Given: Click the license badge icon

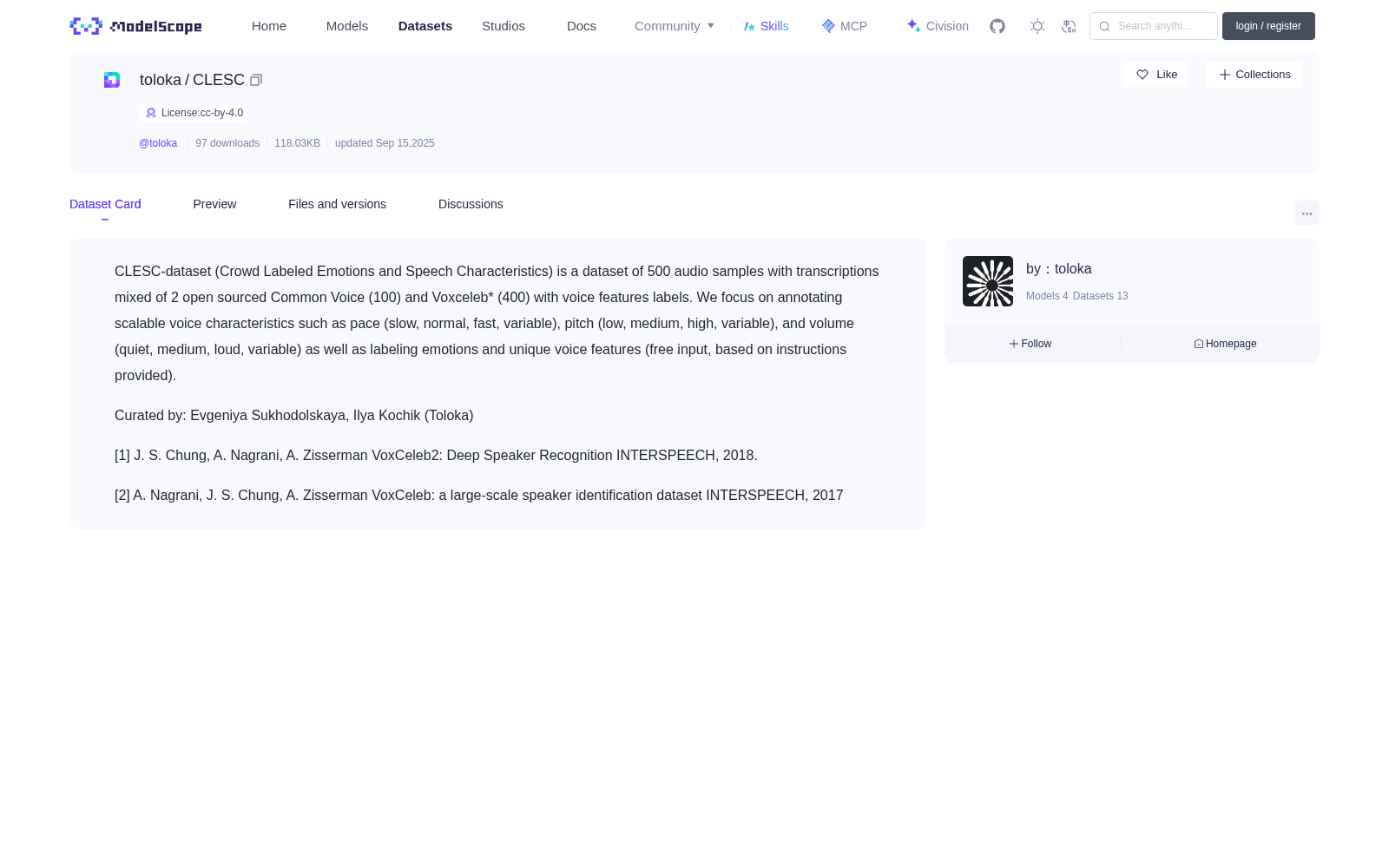Looking at the screenshot, I should click(x=151, y=113).
